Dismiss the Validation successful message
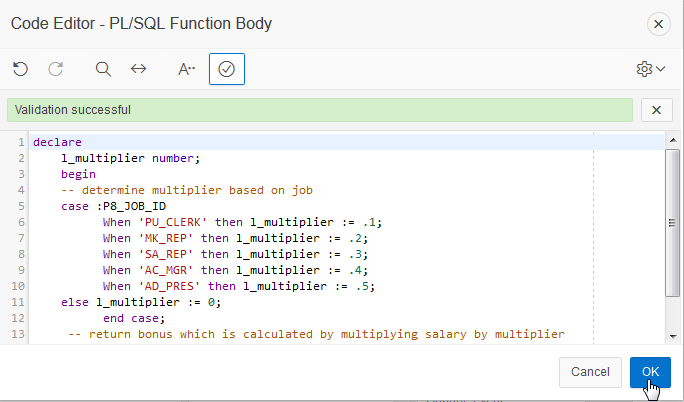This screenshot has width=684, height=402. (x=657, y=110)
